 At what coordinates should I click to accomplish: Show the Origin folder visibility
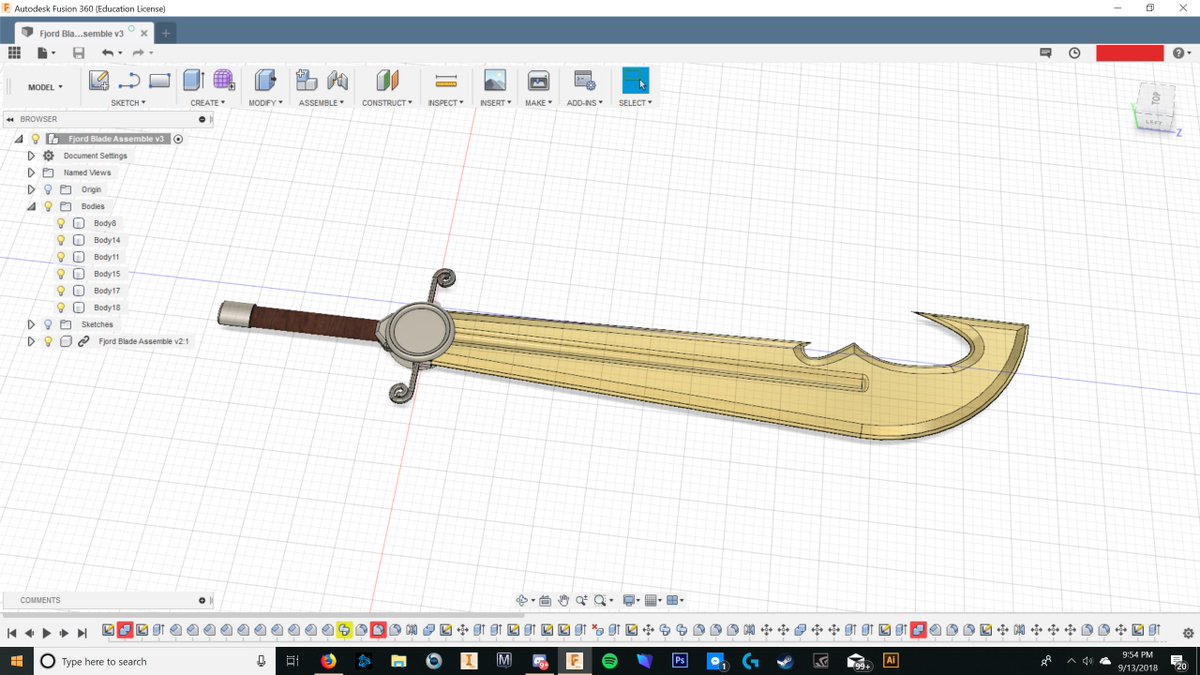(47, 189)
